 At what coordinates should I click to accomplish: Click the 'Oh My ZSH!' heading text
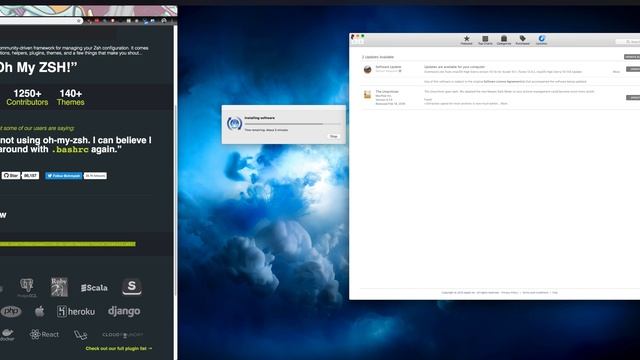[39, 67]
